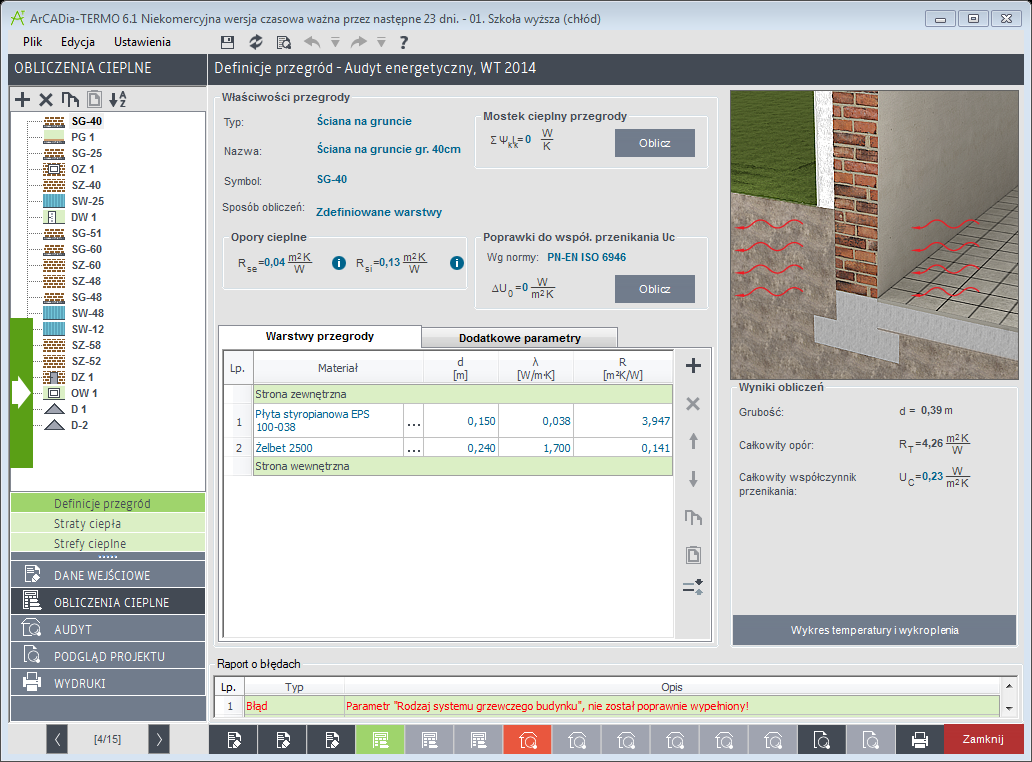Click the save disk icon in toolbar
Image resolution: width=1032 pixels, height=762 pixels.
tap(227, 43)
